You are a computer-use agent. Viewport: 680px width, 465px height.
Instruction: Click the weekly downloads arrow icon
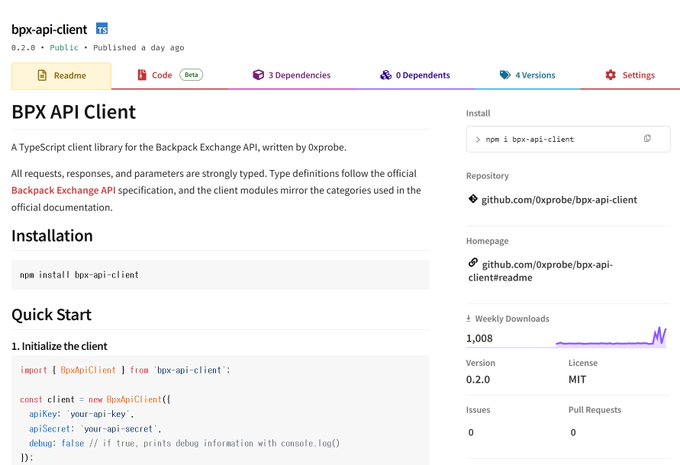(x=468, y=318)
